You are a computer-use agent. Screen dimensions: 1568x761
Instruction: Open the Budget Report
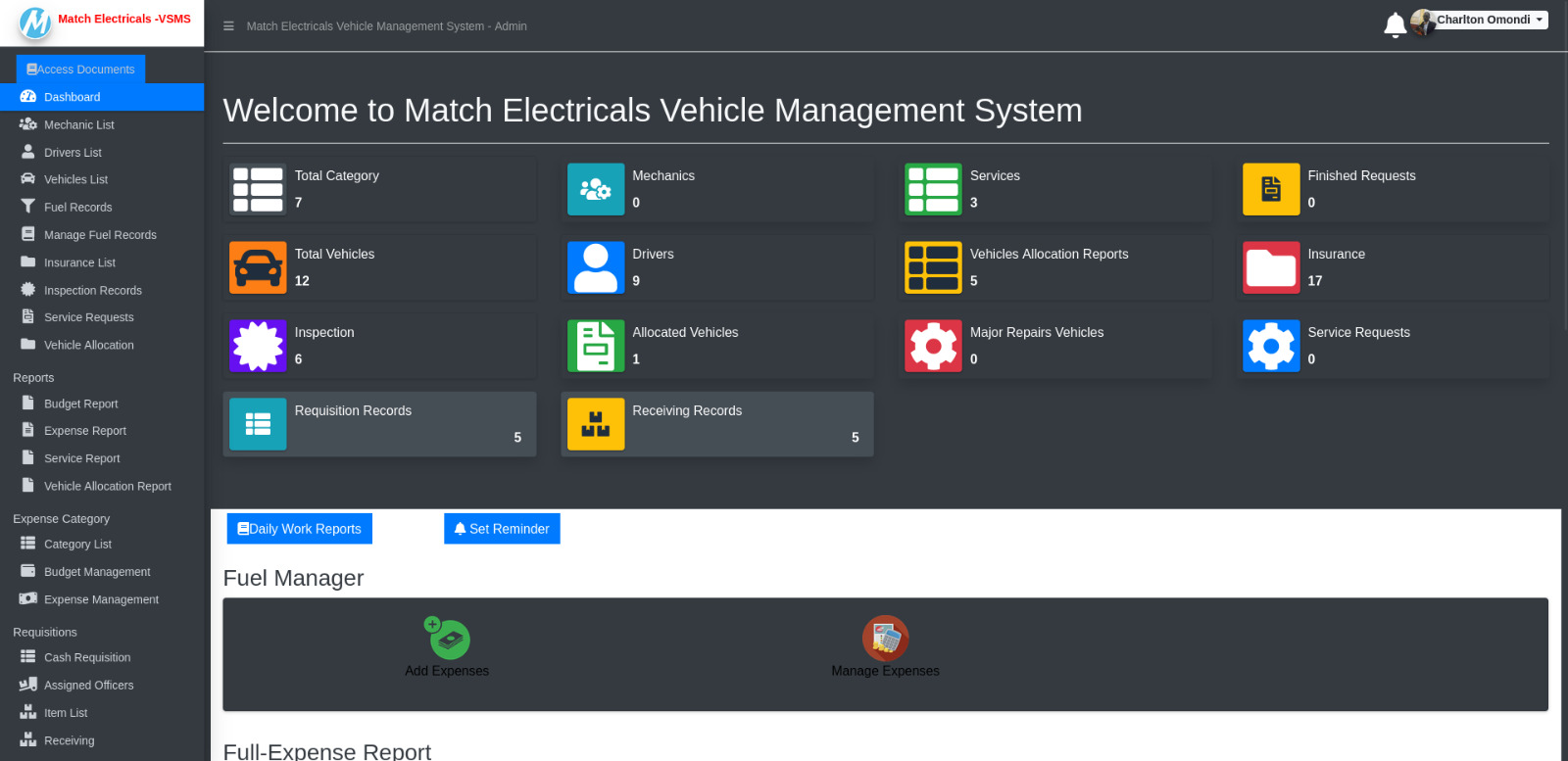click(x=102, y=404)
